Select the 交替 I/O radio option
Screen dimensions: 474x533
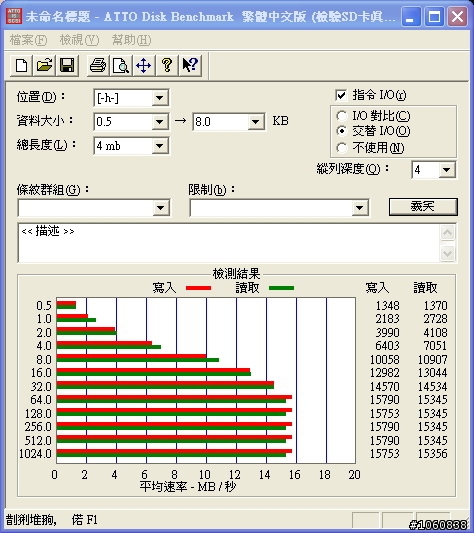coord(341,131)
